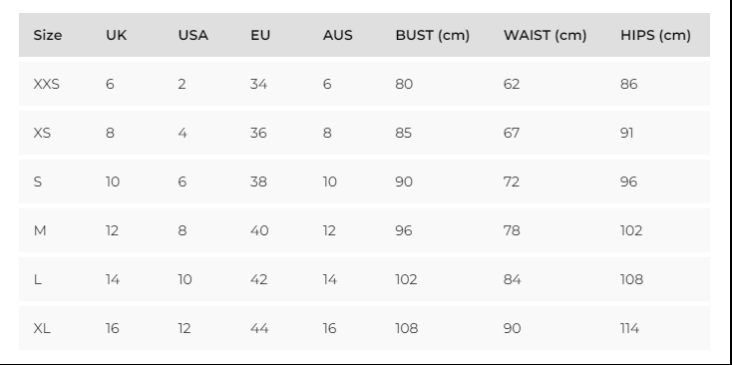
Task: Click the S size row label
Action: (x=38, y=182)
